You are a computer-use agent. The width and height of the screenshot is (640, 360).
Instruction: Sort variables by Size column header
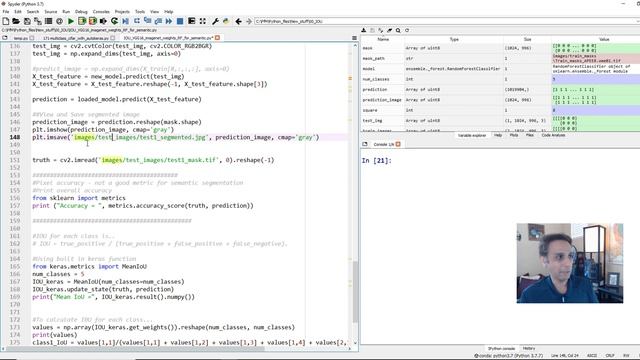[x=527, y=39]
